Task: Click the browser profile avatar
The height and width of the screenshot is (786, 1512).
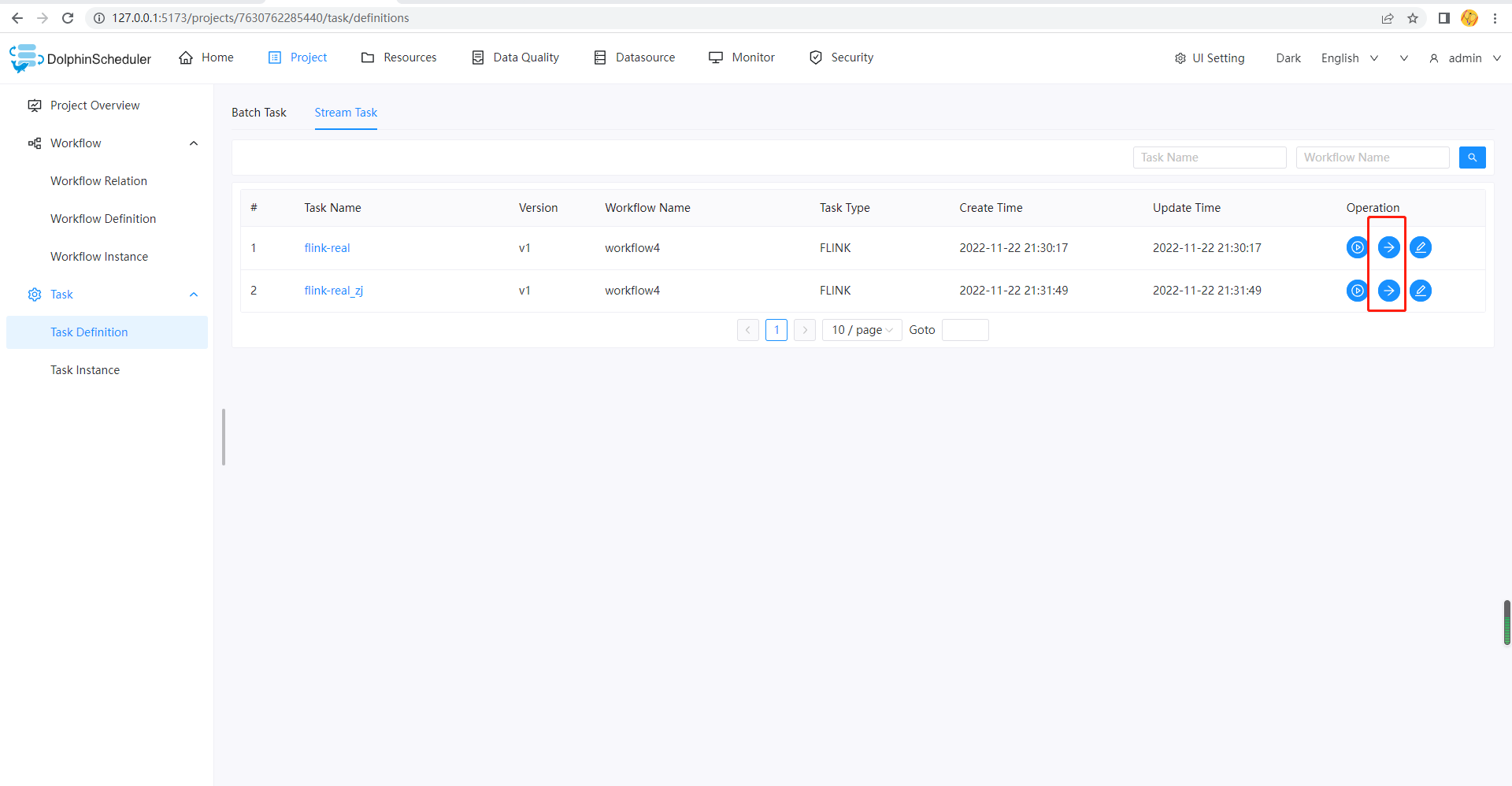Action: 1469,18
